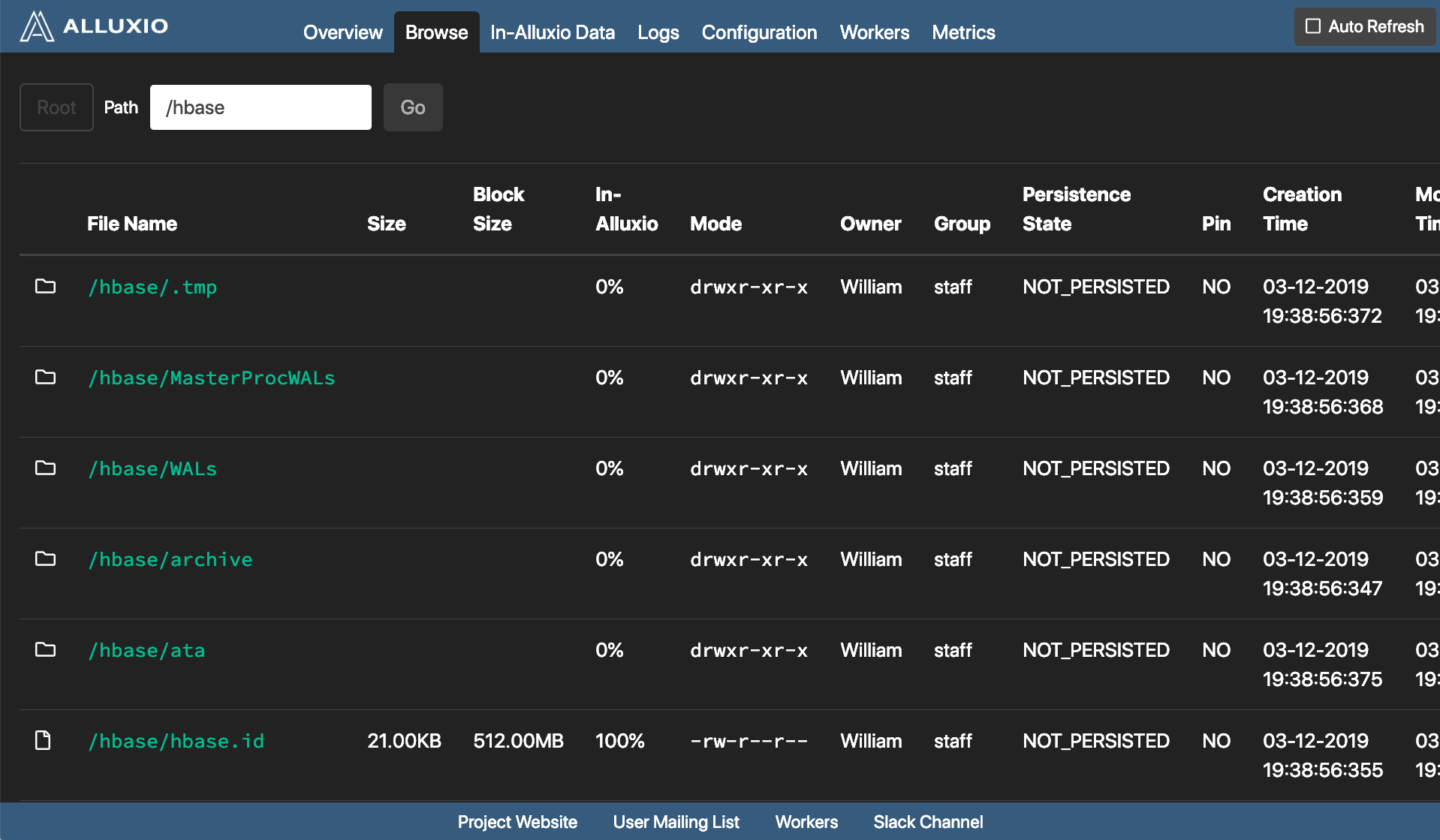Open the /hbase/WALs directory link

152,468
